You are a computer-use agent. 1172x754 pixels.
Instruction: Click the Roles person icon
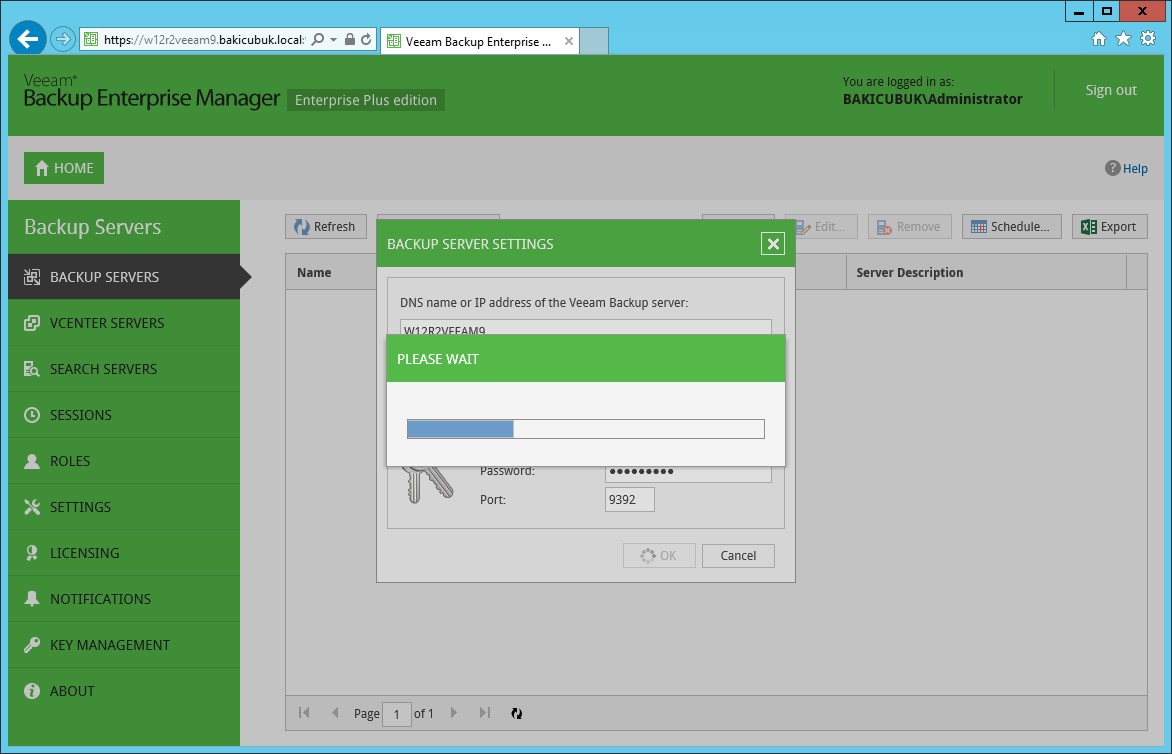31,461
